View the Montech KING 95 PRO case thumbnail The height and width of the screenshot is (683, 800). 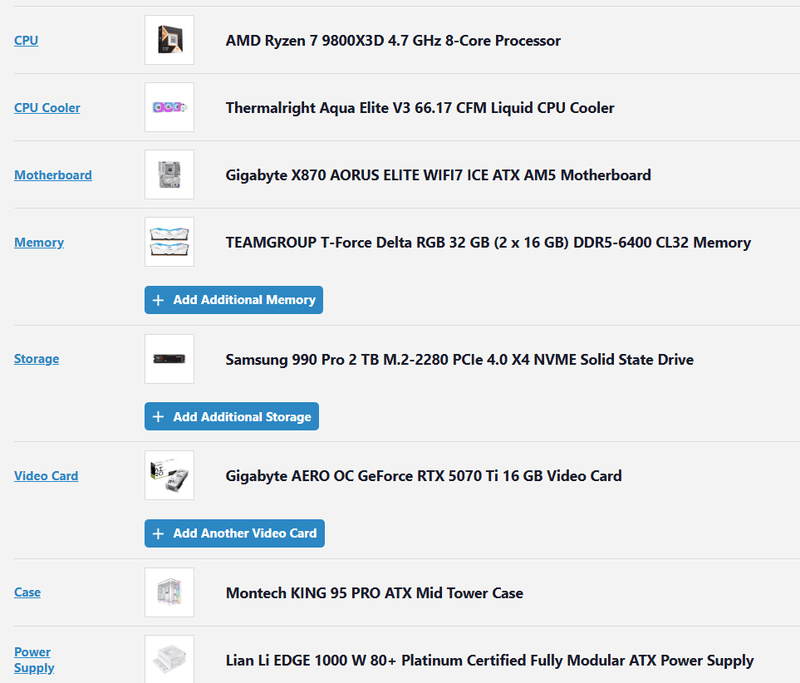(169, 592)
